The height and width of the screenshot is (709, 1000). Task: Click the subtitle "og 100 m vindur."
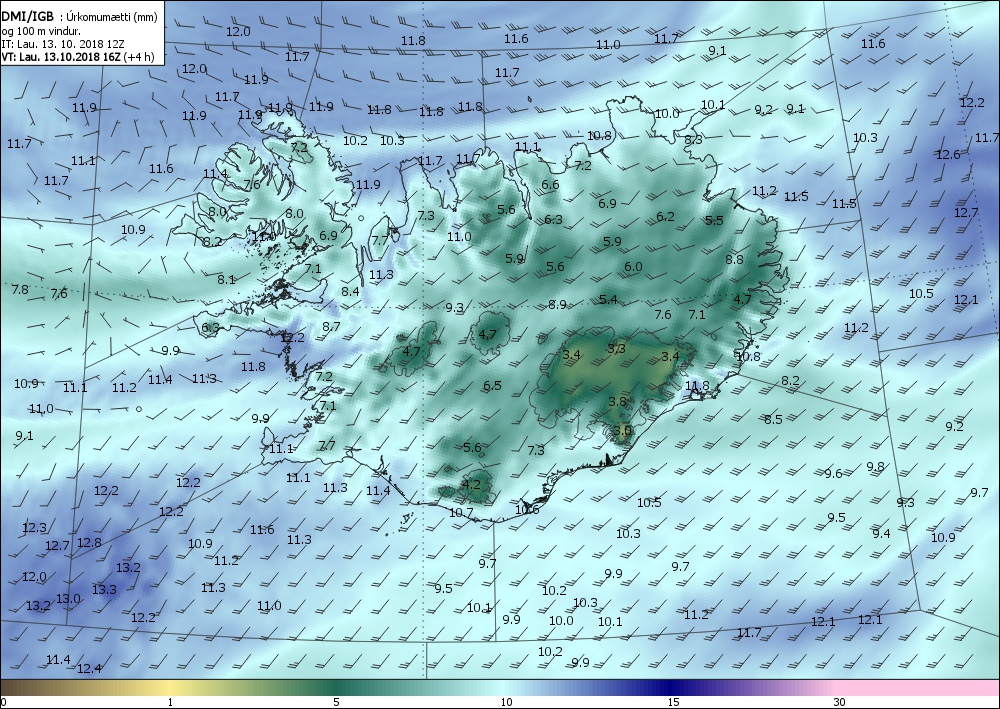pos(40,30)
